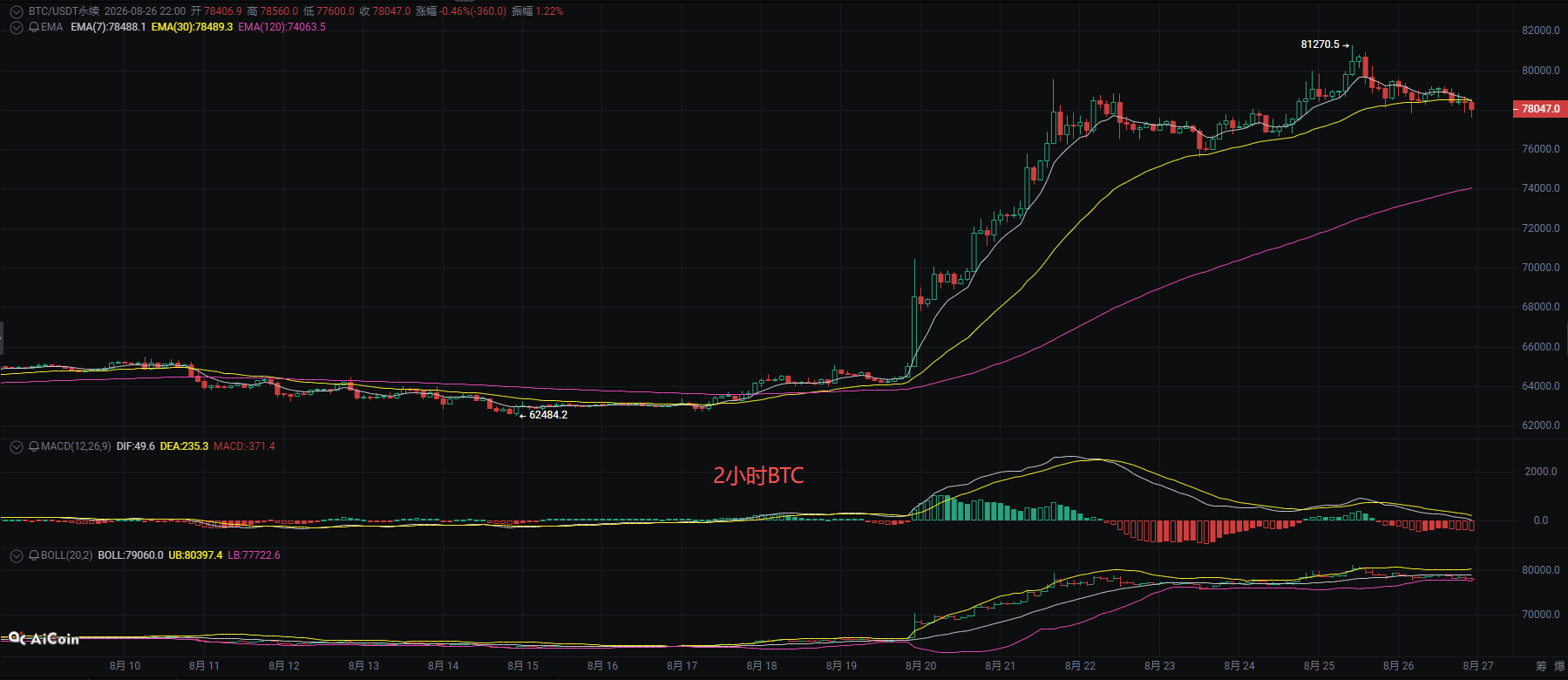Click the change value -0.46%(-360.0)
The image size is (1568, 680).
[473, 11]
